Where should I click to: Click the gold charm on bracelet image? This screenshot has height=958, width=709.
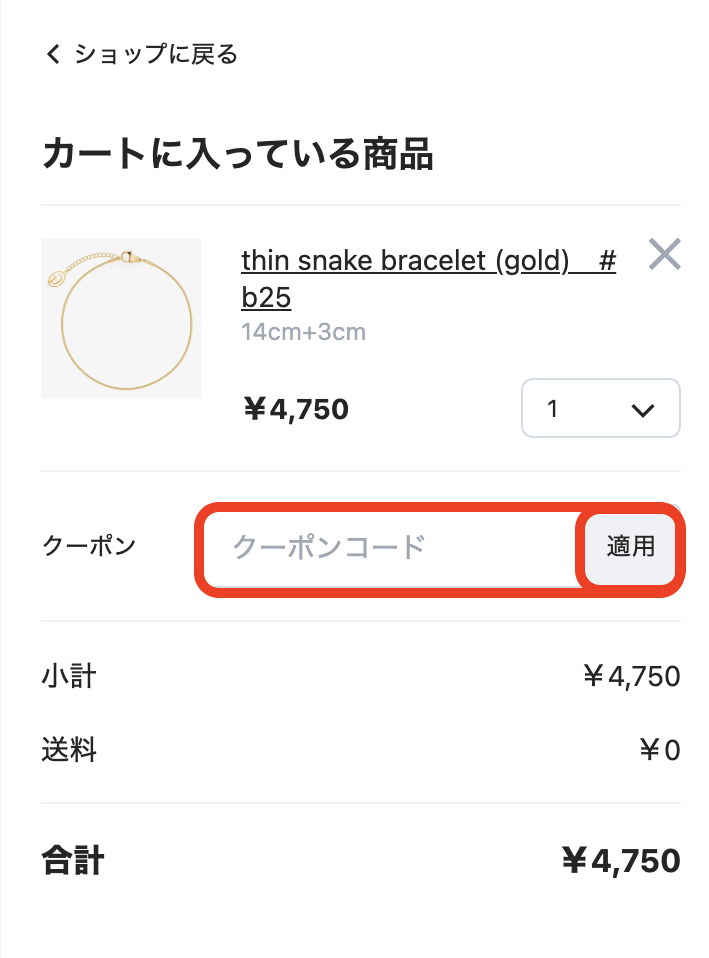pos(58,277)
